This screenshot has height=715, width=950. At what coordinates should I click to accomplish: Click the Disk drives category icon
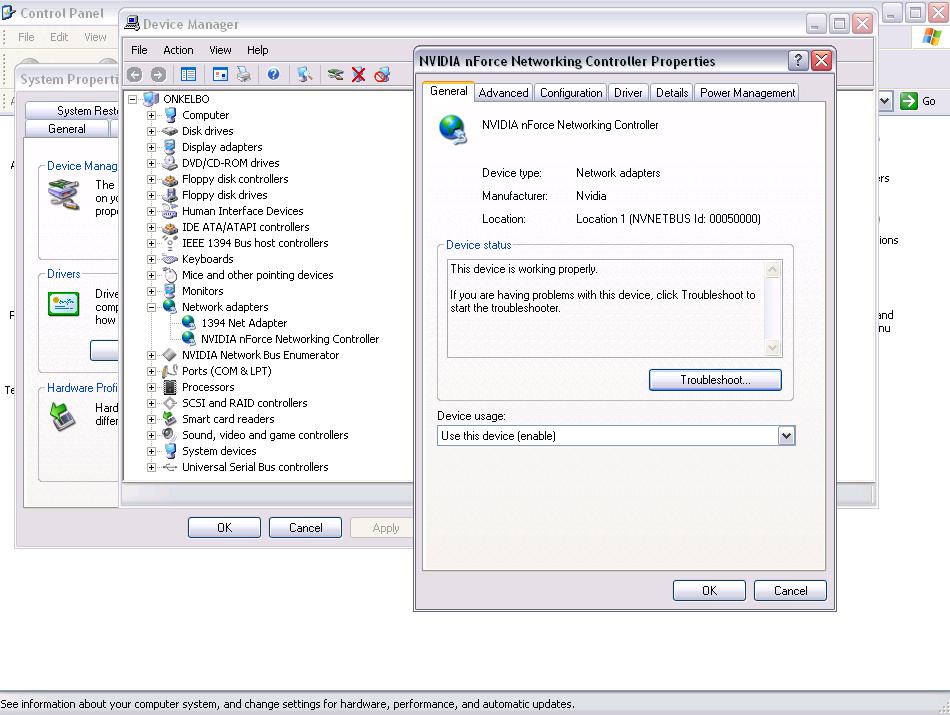170,131
